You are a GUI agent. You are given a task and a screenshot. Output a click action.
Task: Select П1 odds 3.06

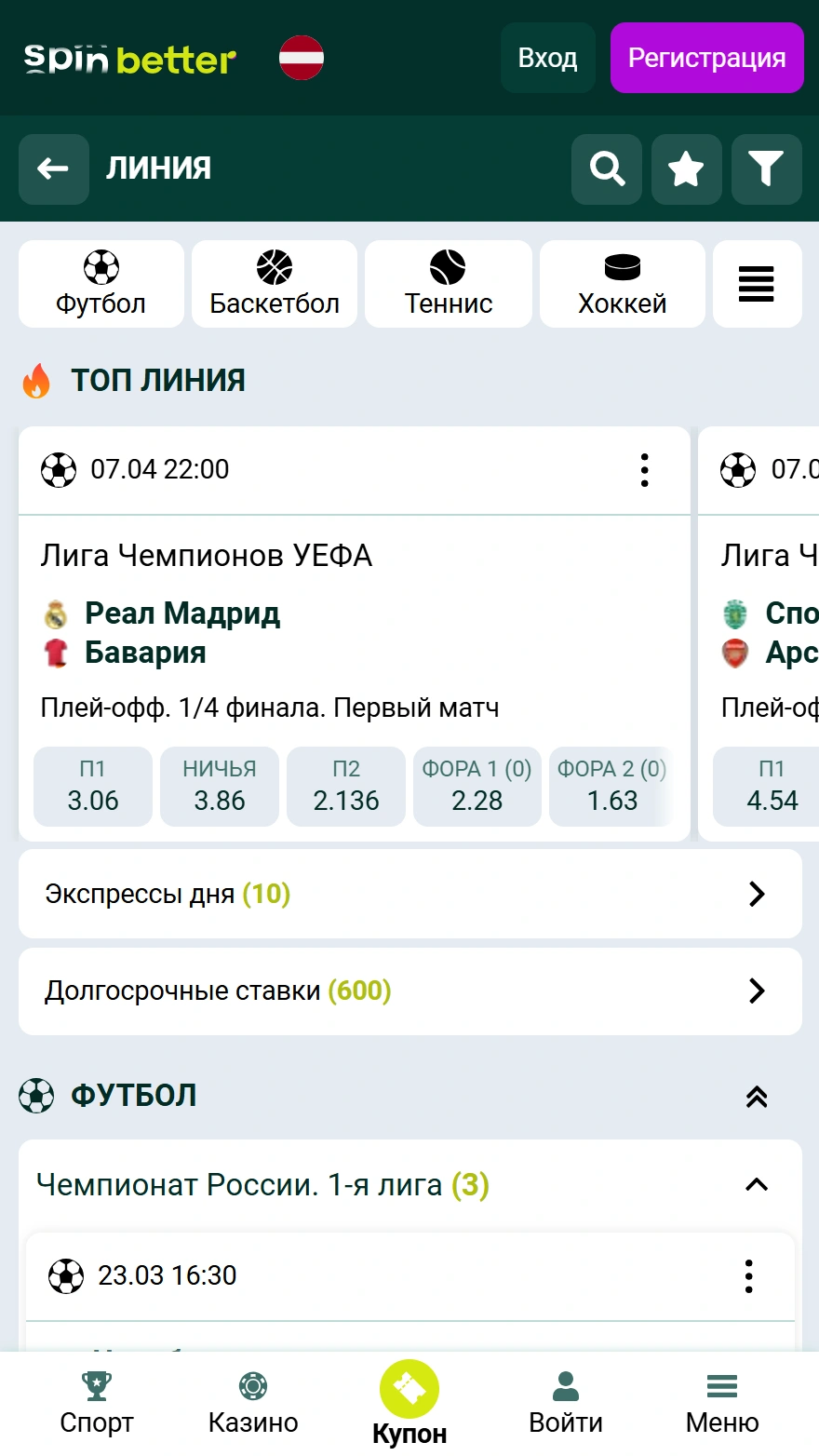[x=93, y=787]
